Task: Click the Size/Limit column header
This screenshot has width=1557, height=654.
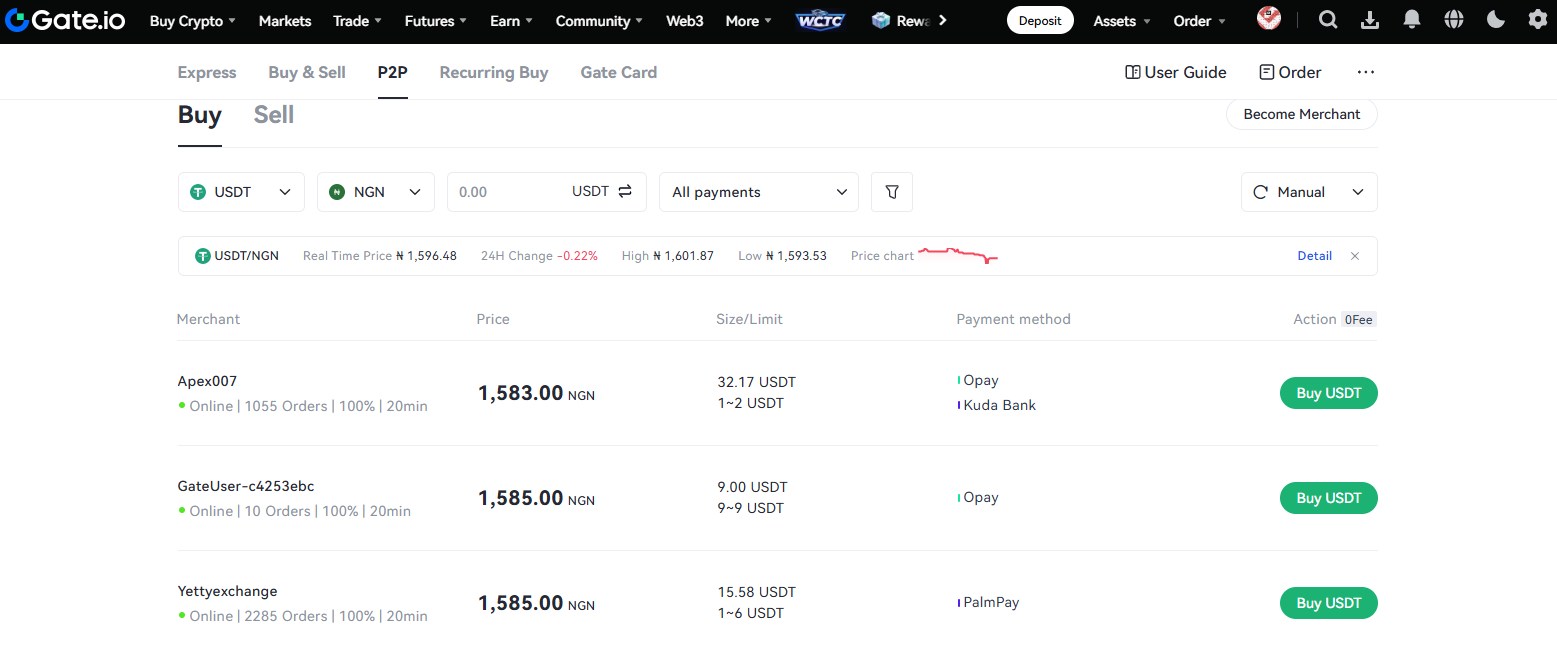Action: (x=750, y=319)
